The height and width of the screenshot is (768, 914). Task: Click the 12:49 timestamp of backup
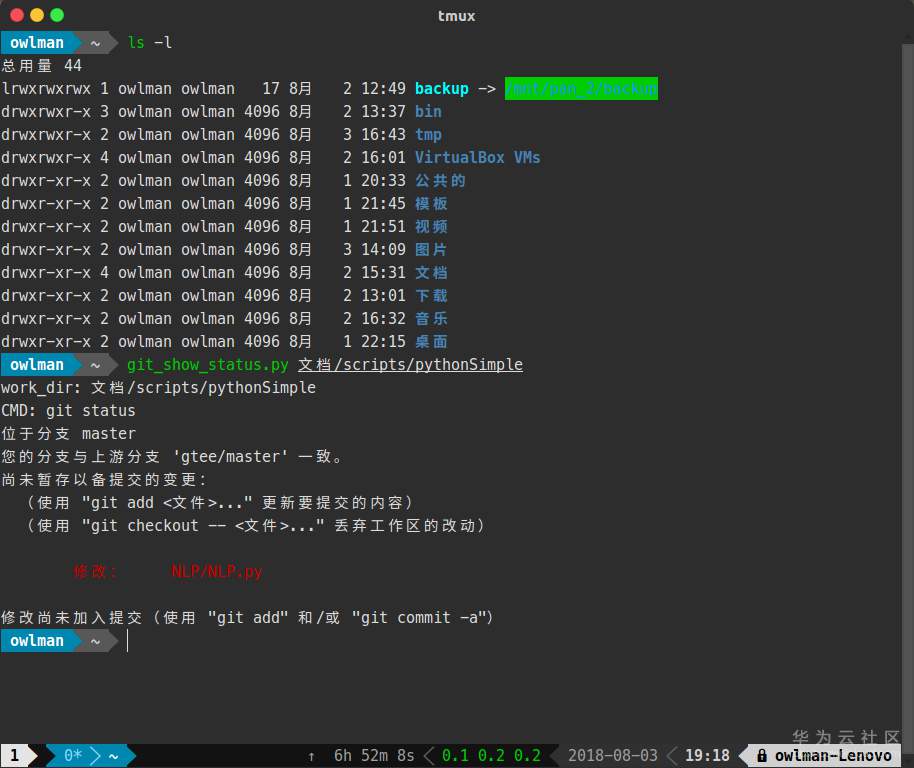[x=383, y=89]
